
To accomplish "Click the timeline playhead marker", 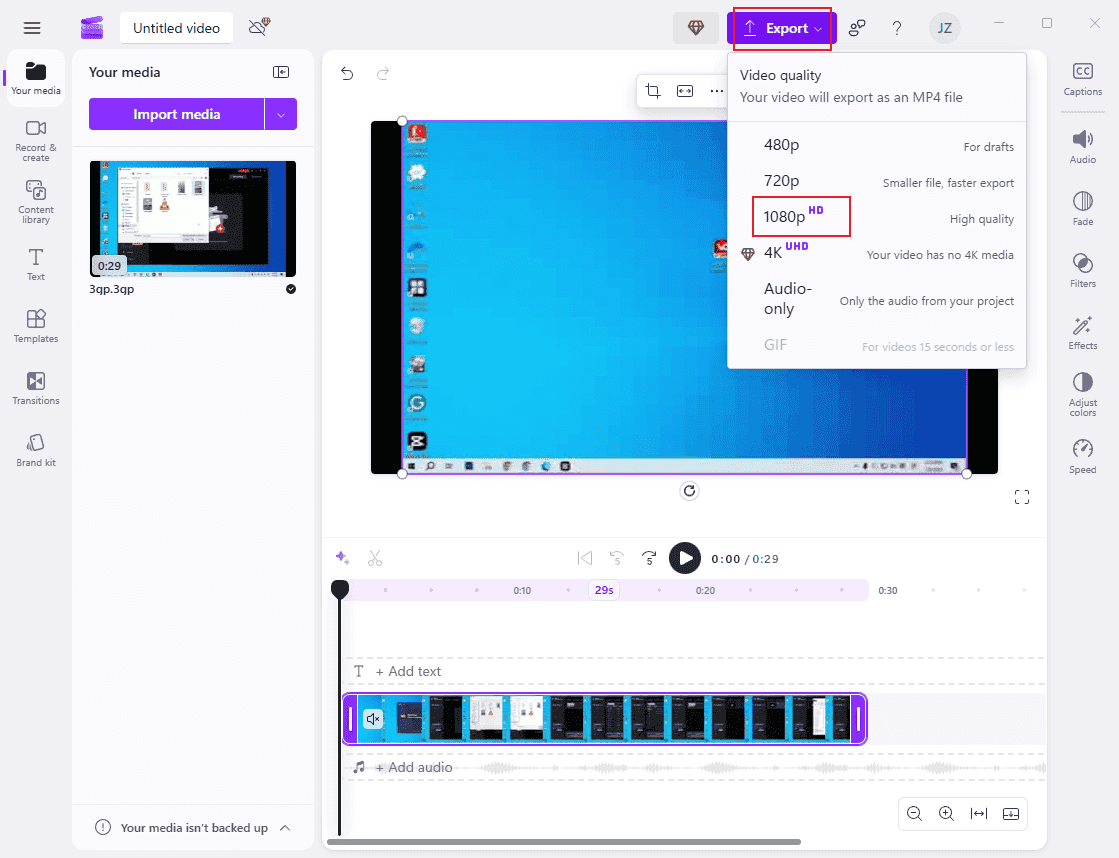I will click(x=339, y=590).
